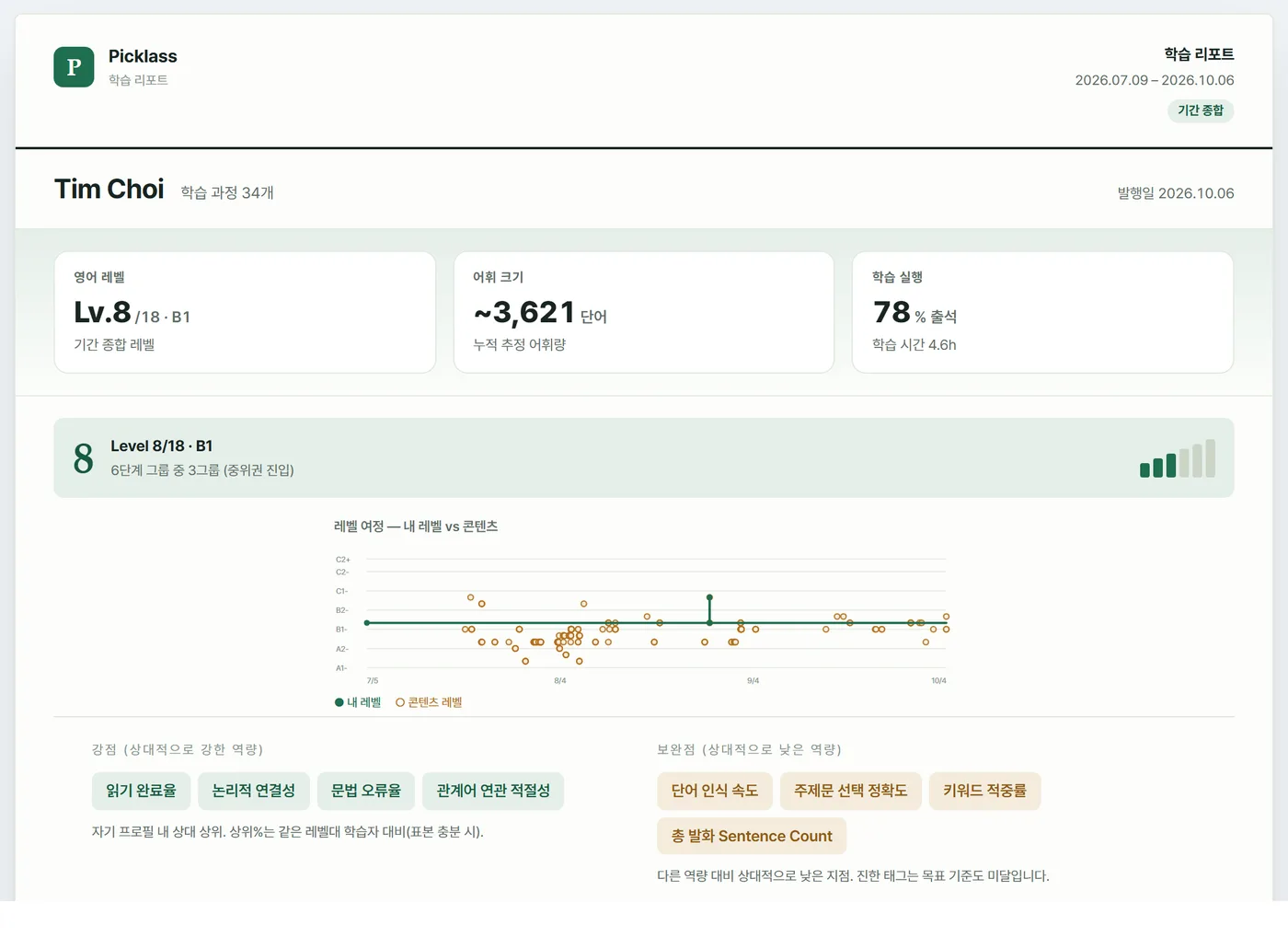The width and height of the screenshot is (1288, 937).
Task: Click the ~3,621 vocabulary value
Action: point(524,313)
